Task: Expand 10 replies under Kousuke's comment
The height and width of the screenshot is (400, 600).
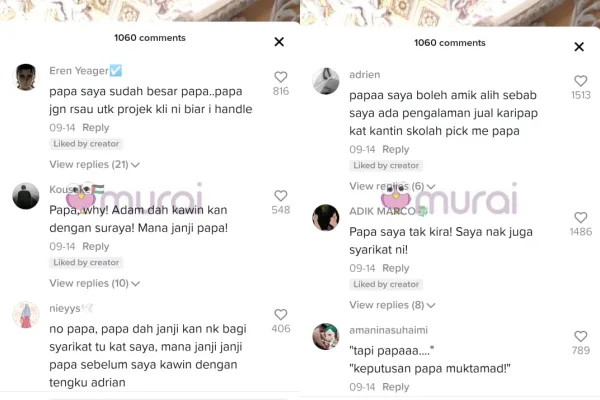Action: point(94,283)
